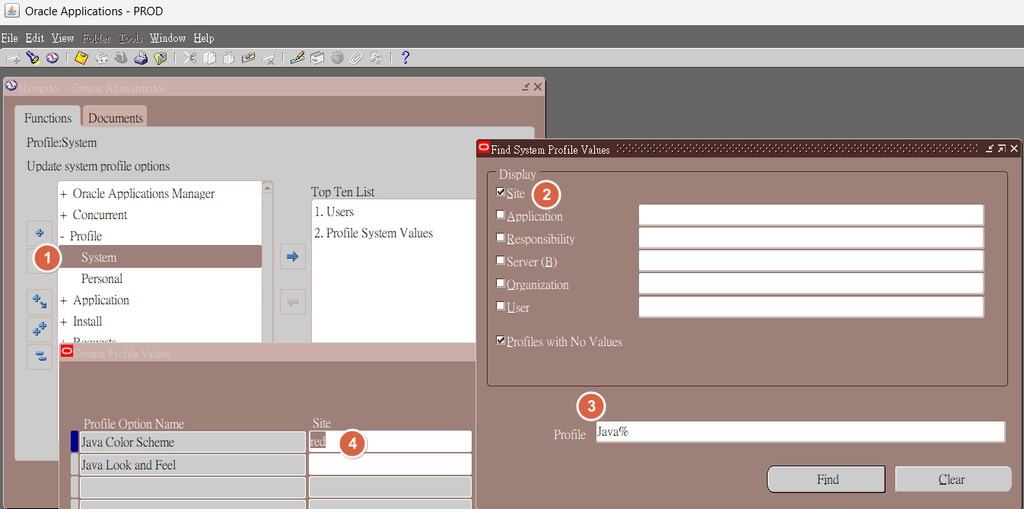Uncheck Profiles with No Values

(x=501, y=340)
